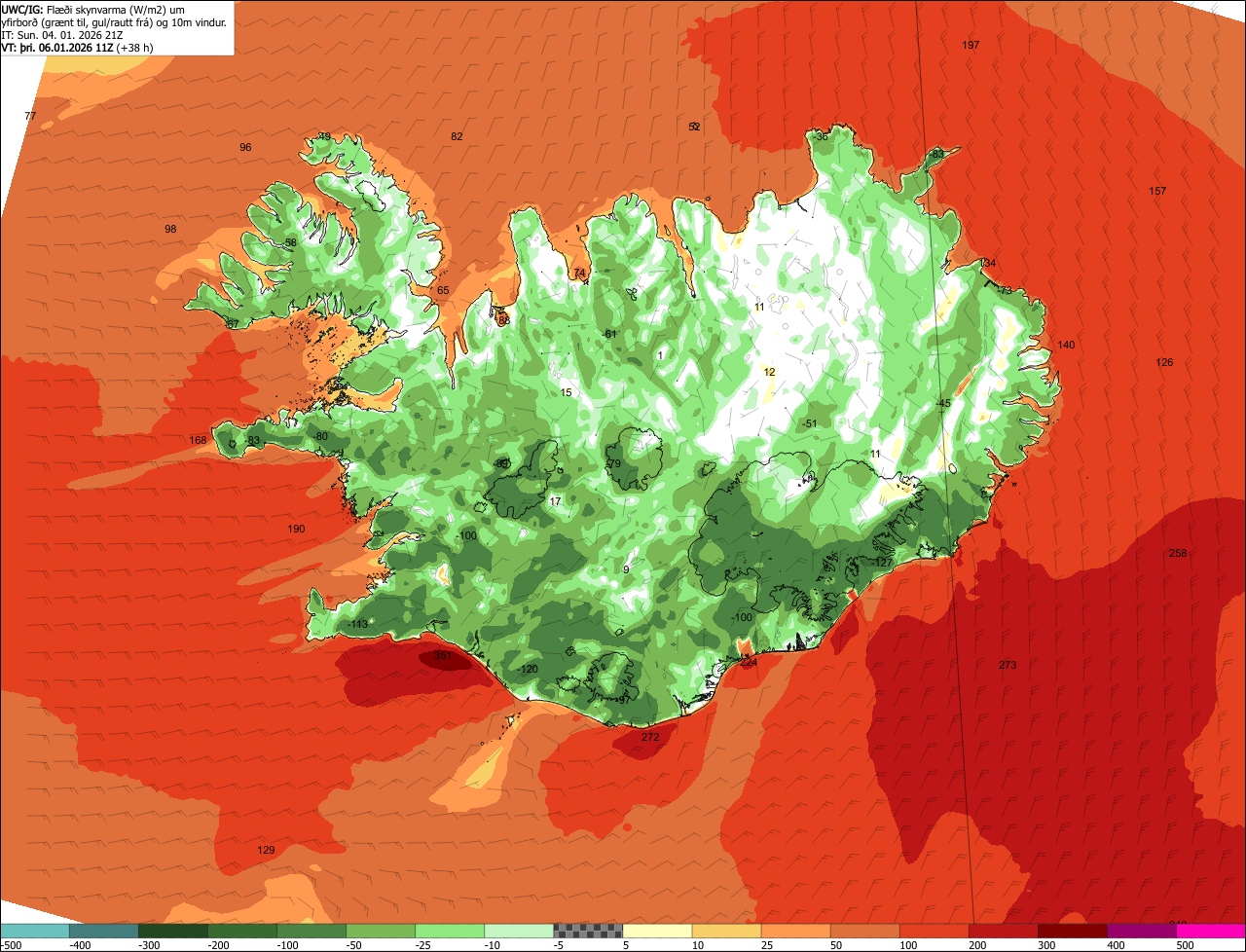The height and width of the screenshot is (952, 1246).
Task: Click the '-500' legend label
Action: (12, 945)
